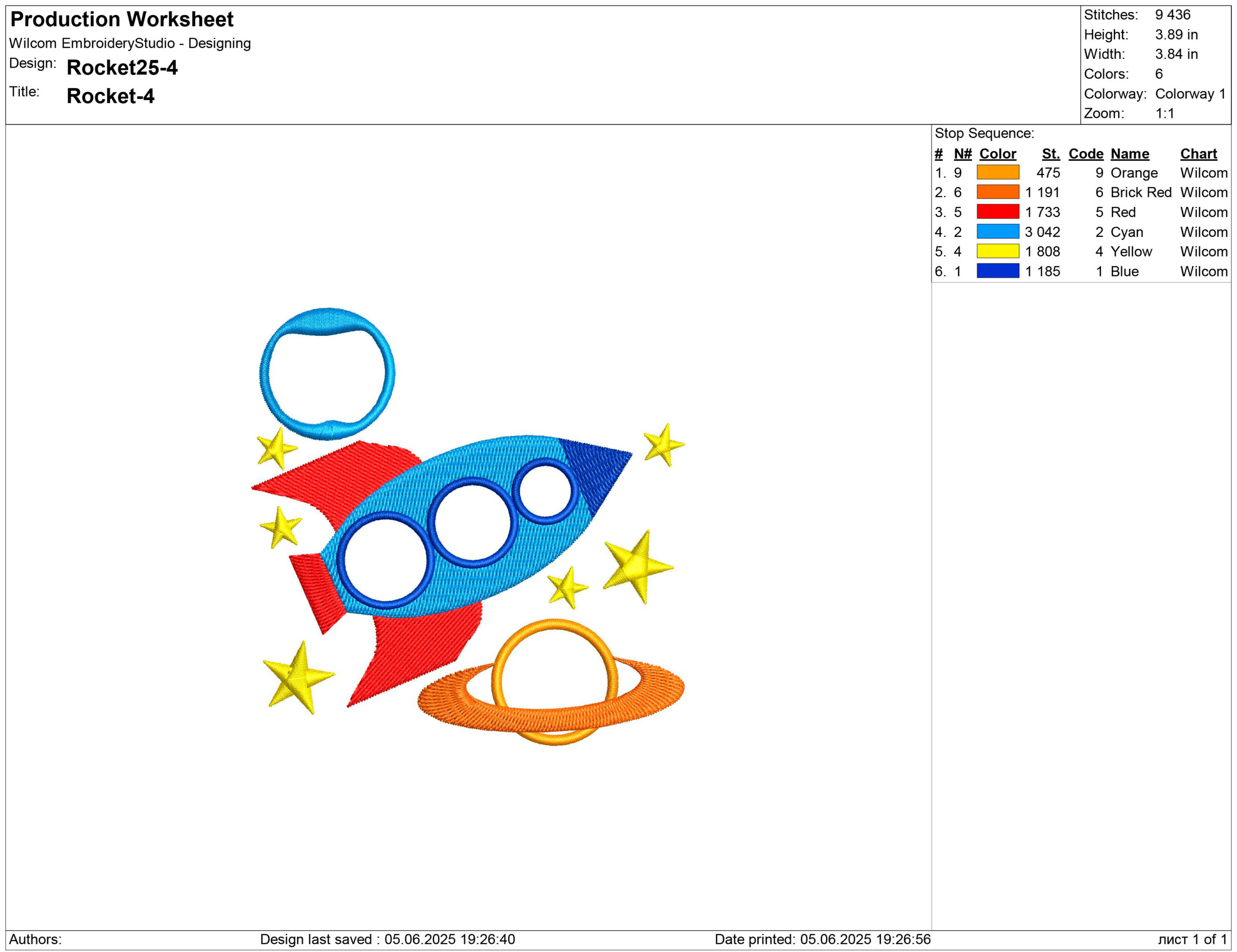1237x952 pixels.
Task: Click the Stitches count value 9 436
Action: tap(1172, 14)
